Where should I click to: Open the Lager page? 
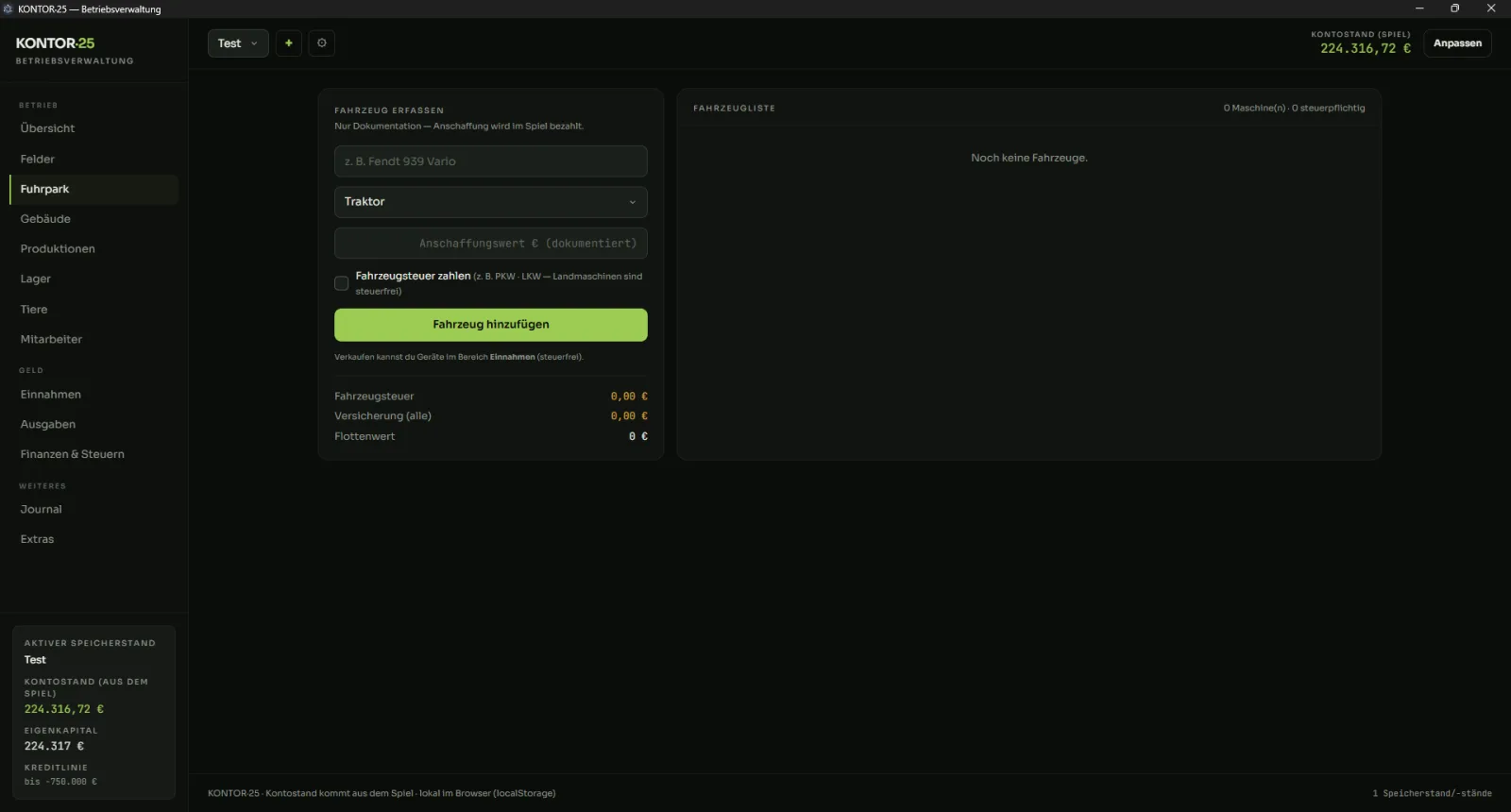(93, 279)
